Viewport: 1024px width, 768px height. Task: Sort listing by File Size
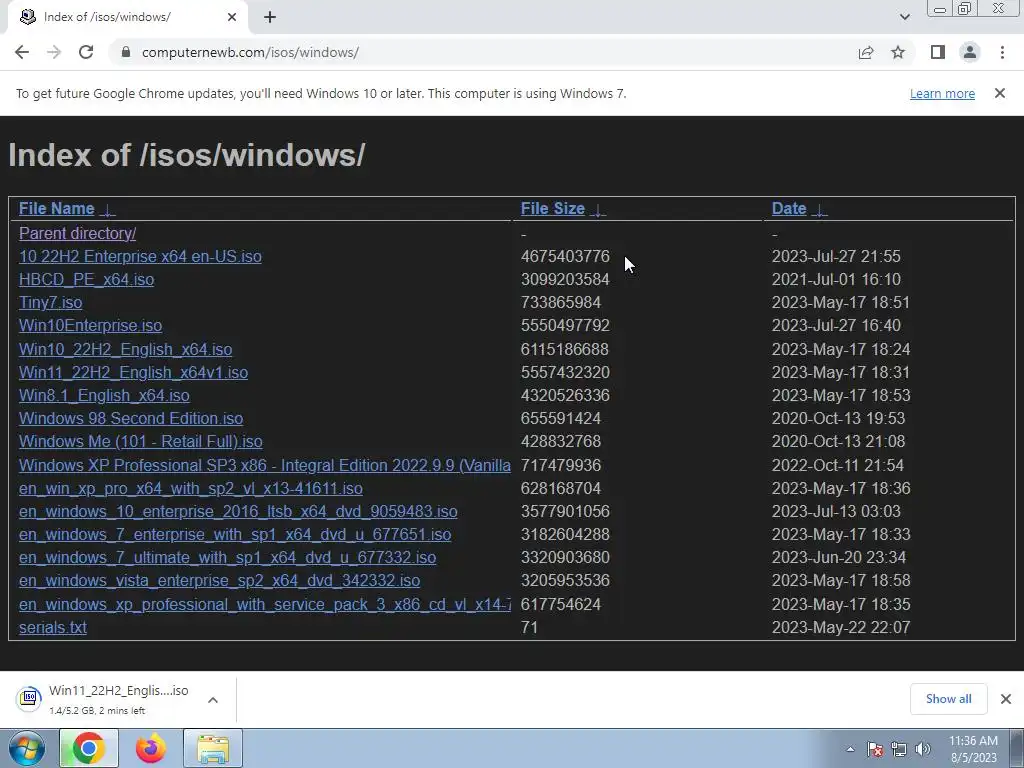552,208
